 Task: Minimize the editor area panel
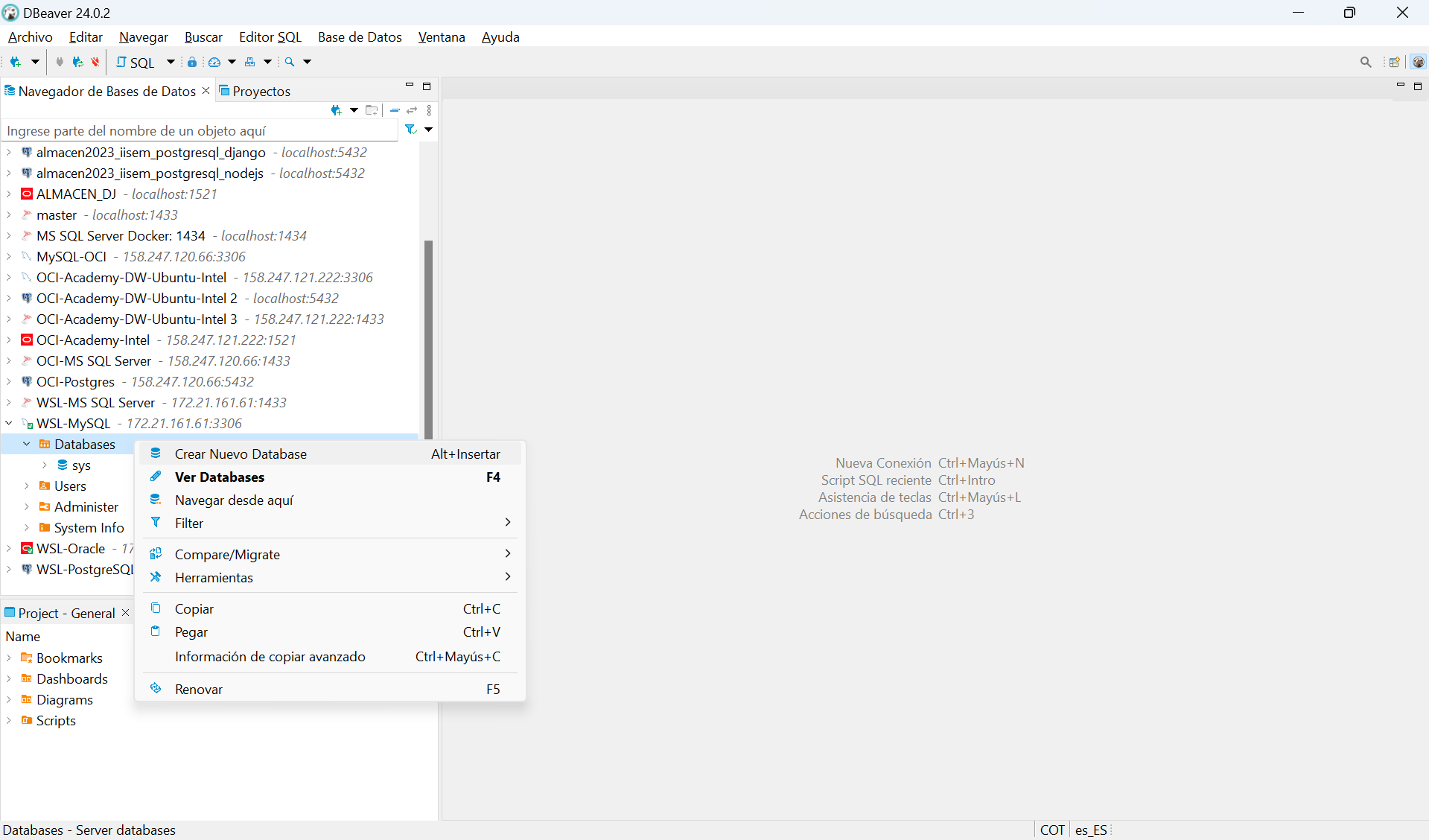point(1400,86)
